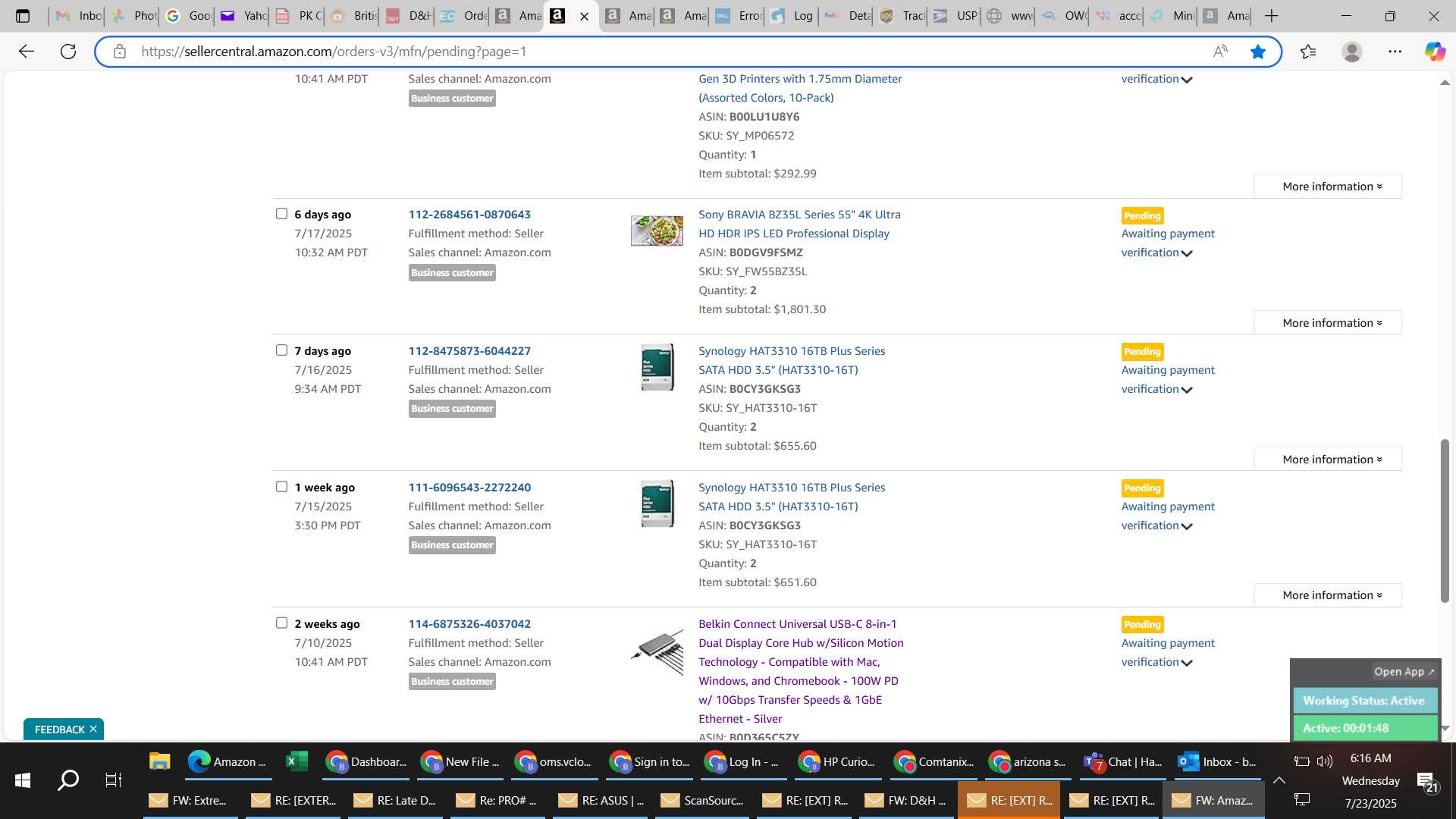Open Excel from the taskbar
The width and height of the screenshot is (1456, 819).
[x=297, y=761]
